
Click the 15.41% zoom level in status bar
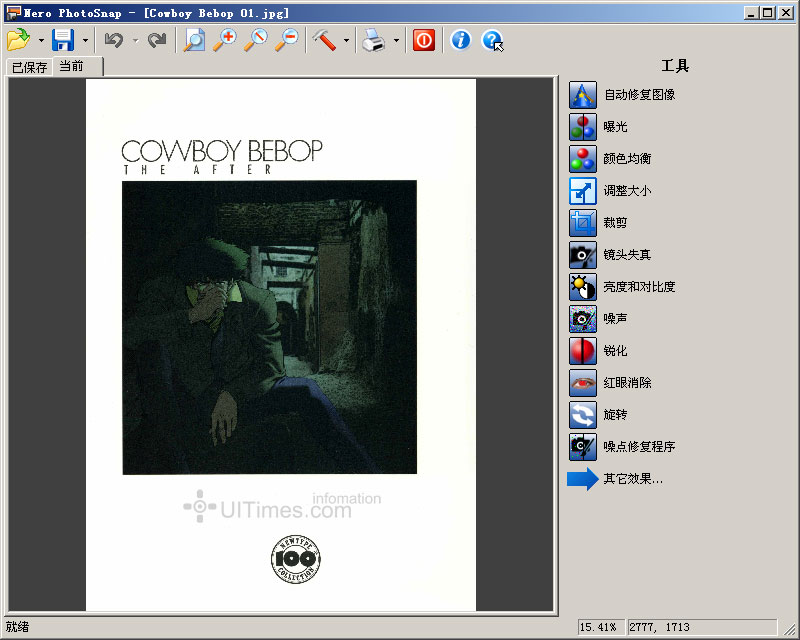[601, 627]
